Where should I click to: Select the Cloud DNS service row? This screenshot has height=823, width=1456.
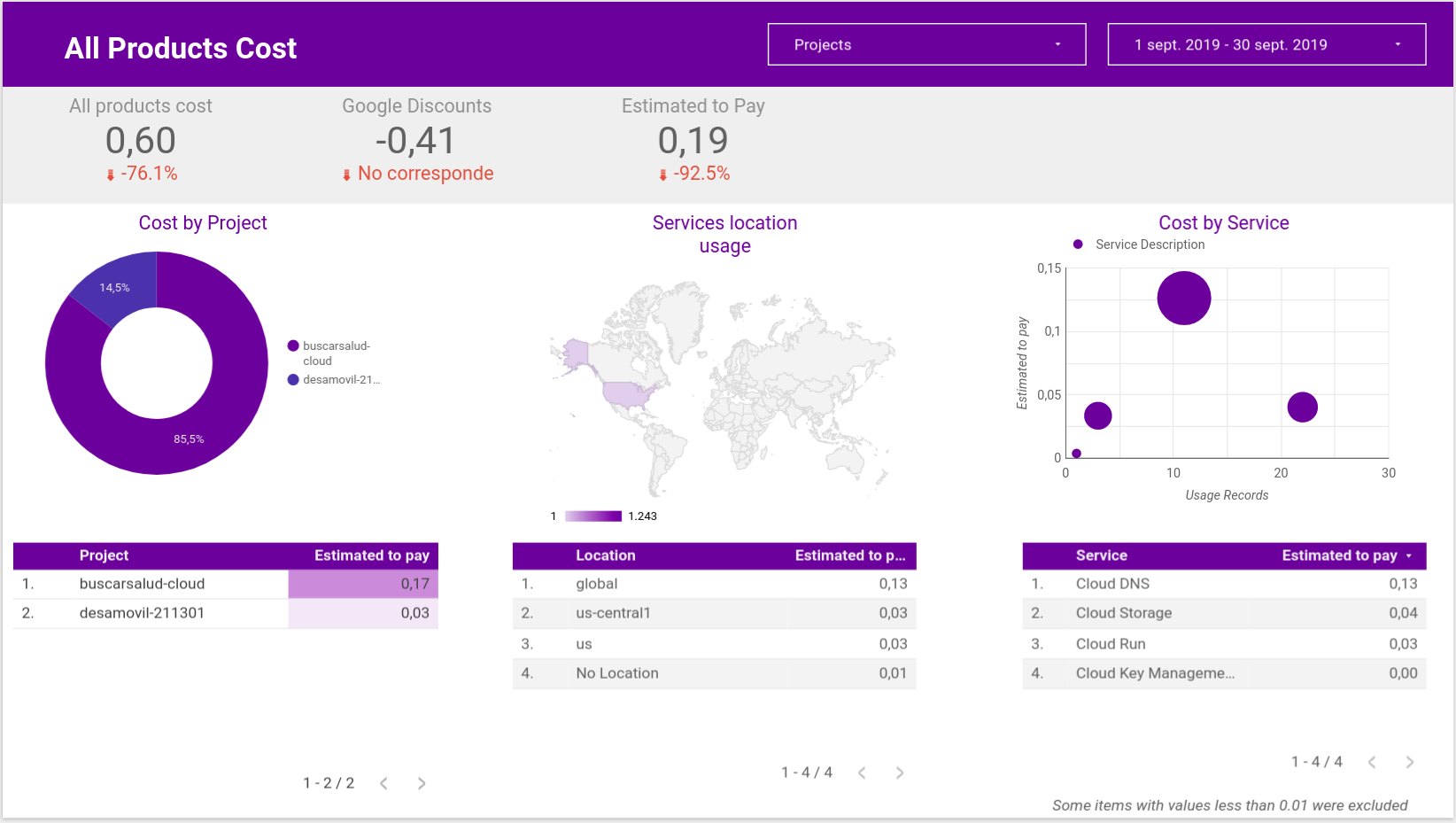pyautogui.click(x=1224, y=584)
